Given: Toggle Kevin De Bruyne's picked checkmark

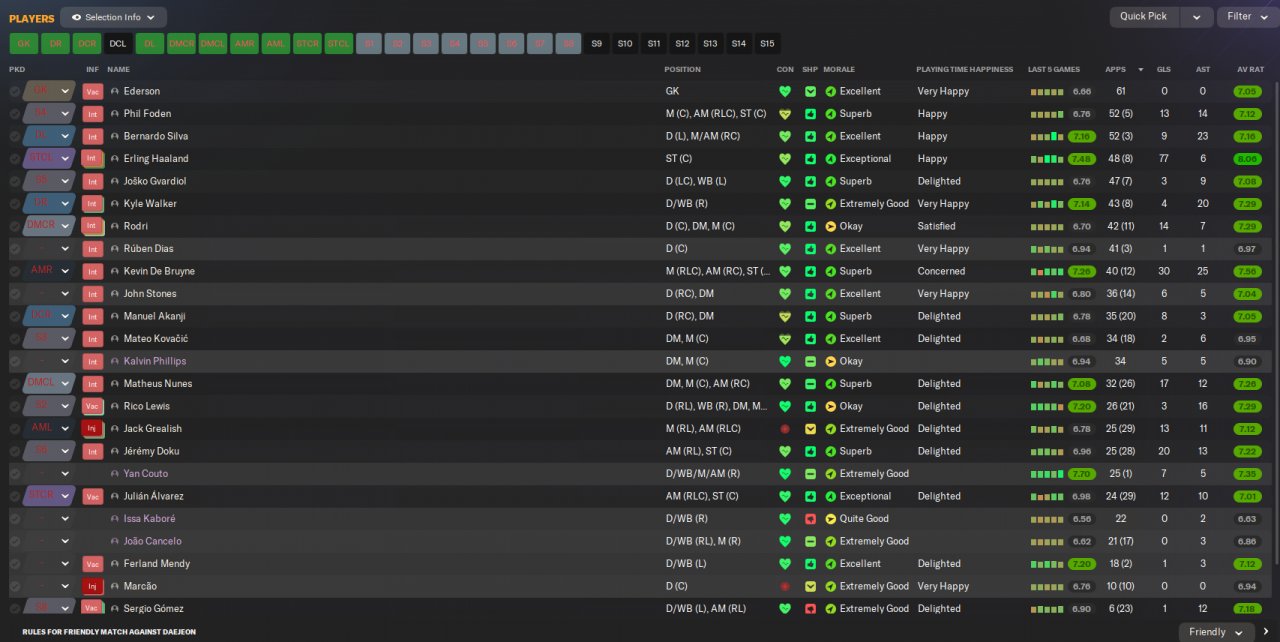Looking at the screenshot, I should [15, 271].
